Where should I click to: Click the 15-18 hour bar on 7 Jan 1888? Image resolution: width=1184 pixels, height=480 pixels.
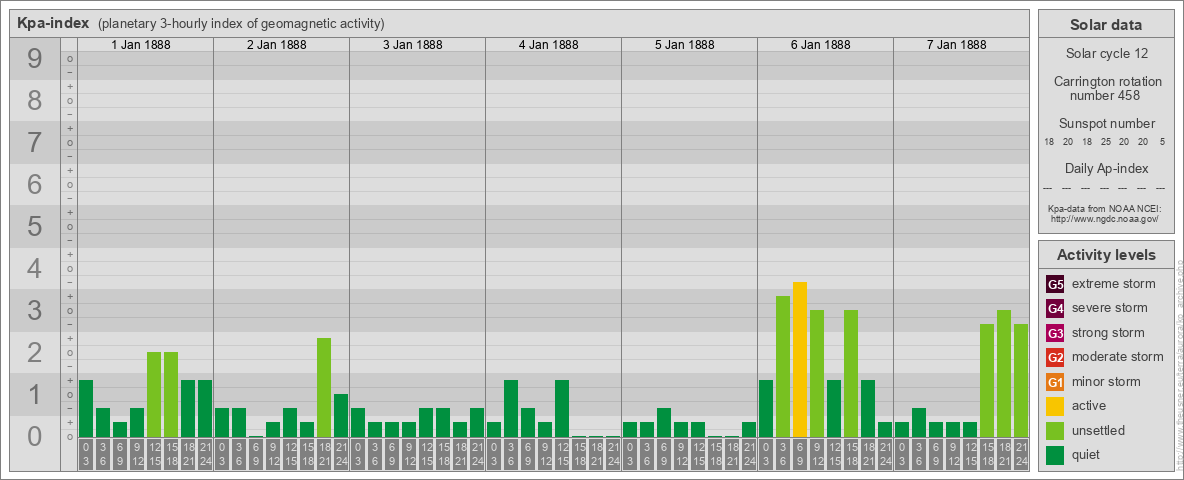tap(987, 380)
